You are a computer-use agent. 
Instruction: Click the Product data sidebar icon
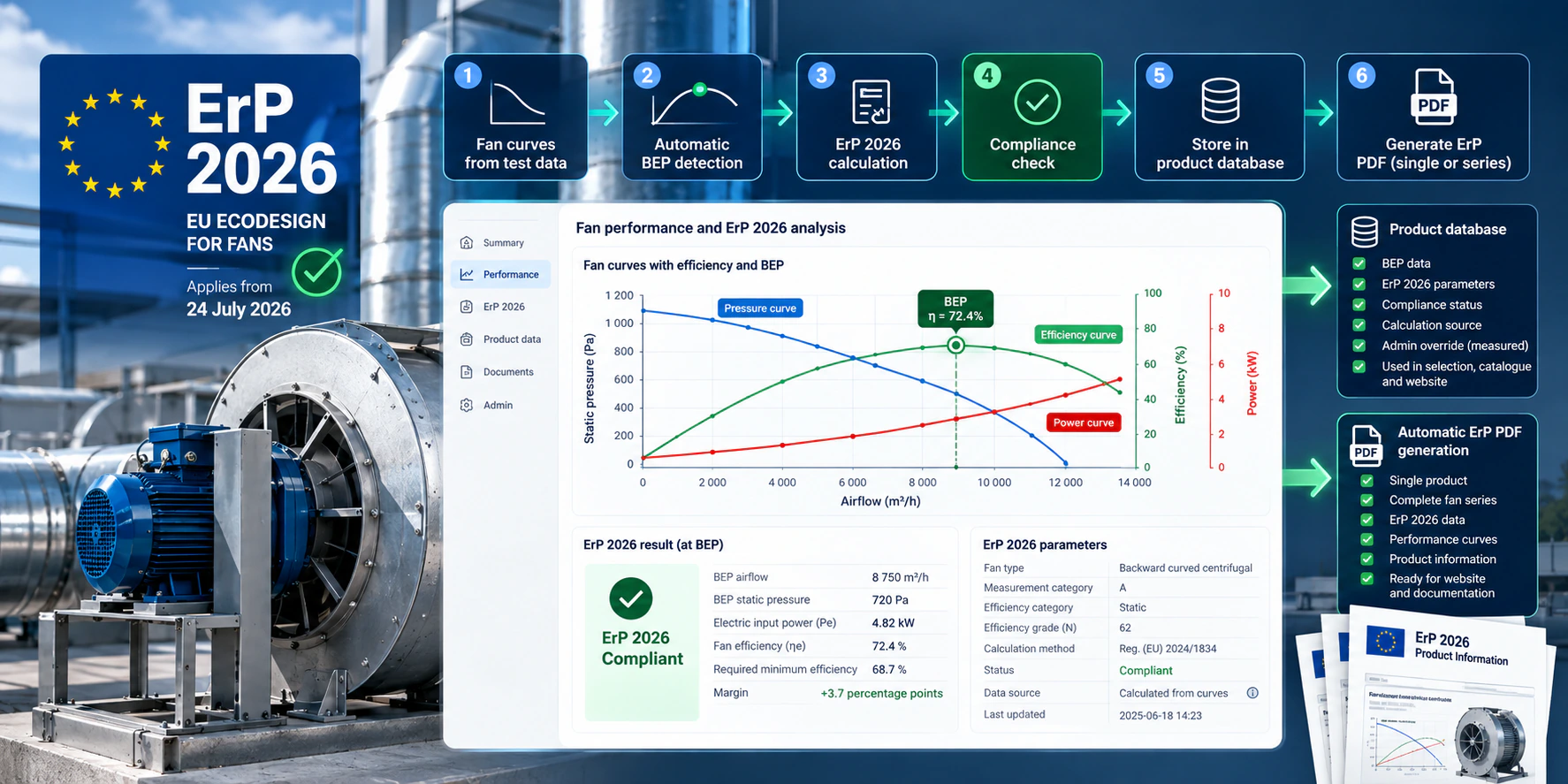point(467,339)
